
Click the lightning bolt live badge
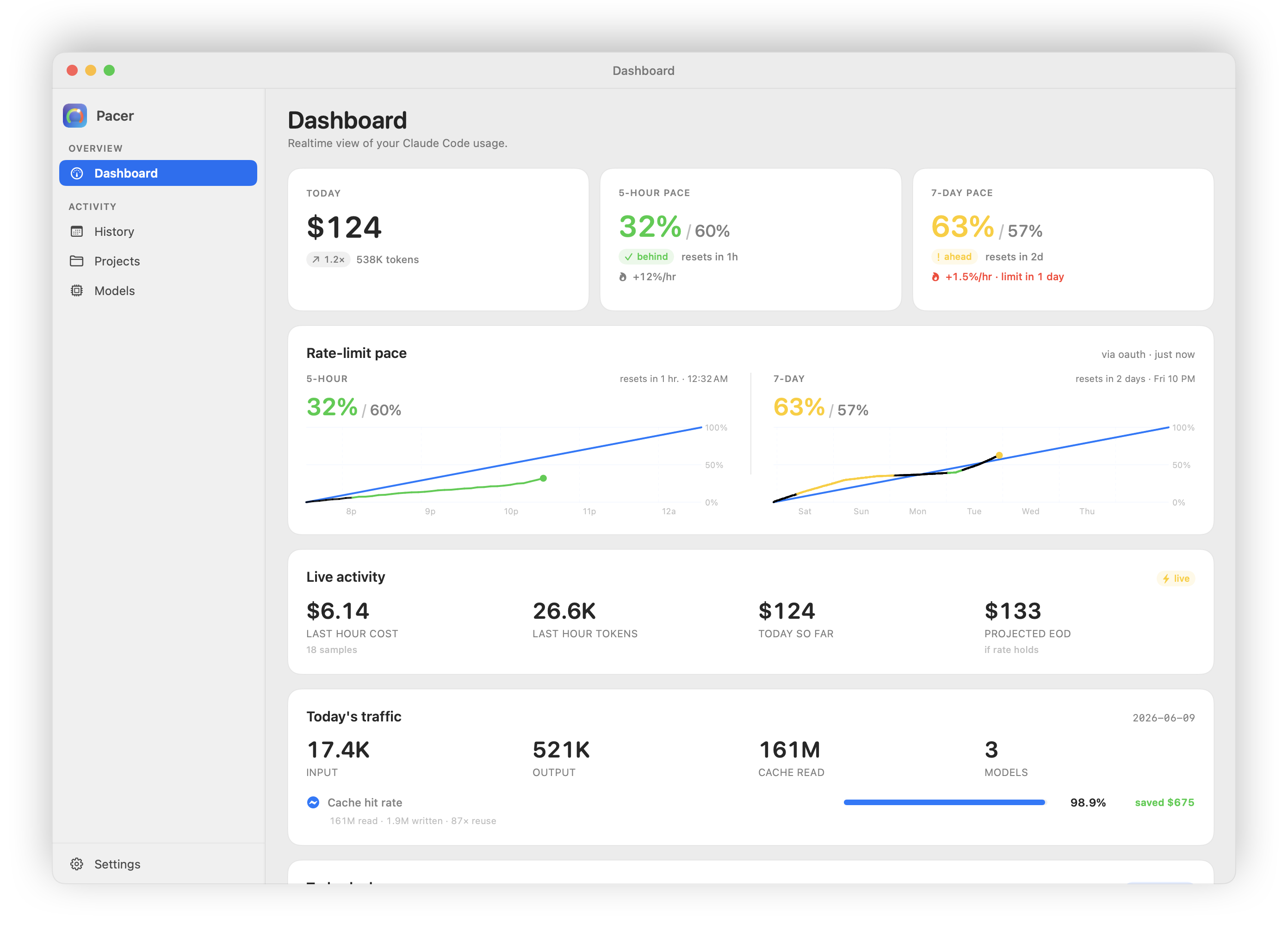point(1176,579)
